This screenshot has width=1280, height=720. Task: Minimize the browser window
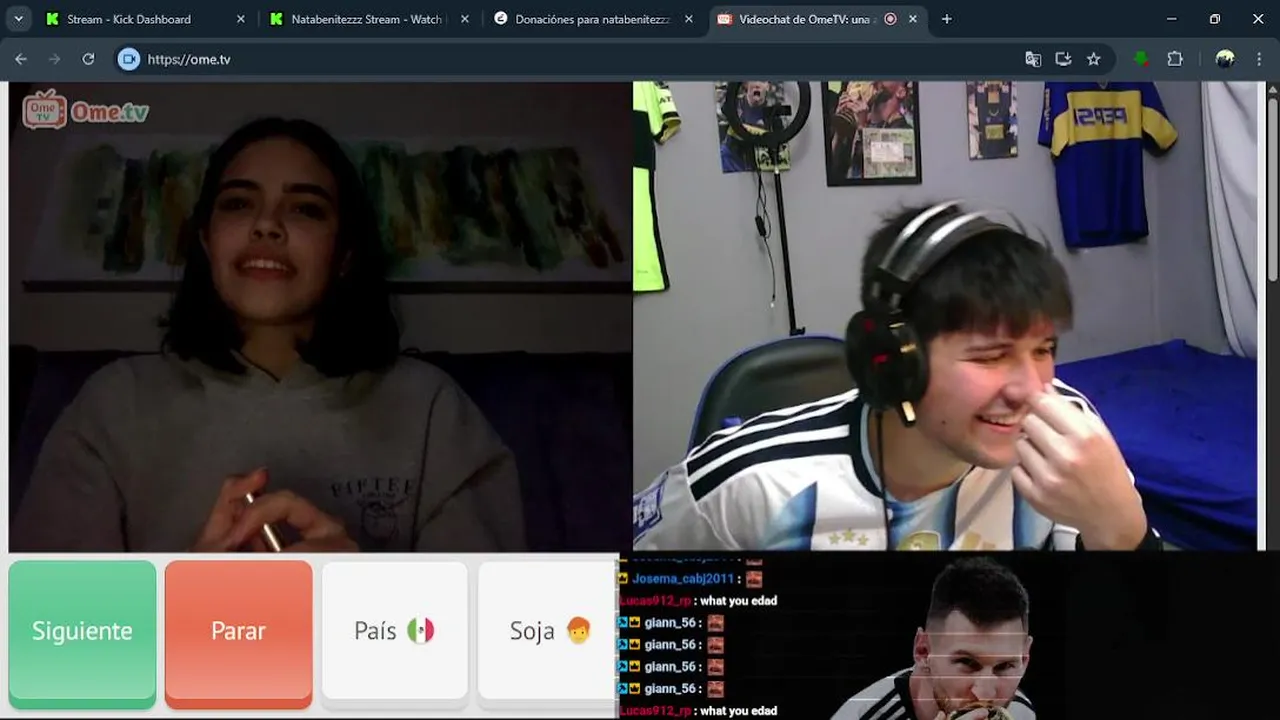(x=1171, y=19)
